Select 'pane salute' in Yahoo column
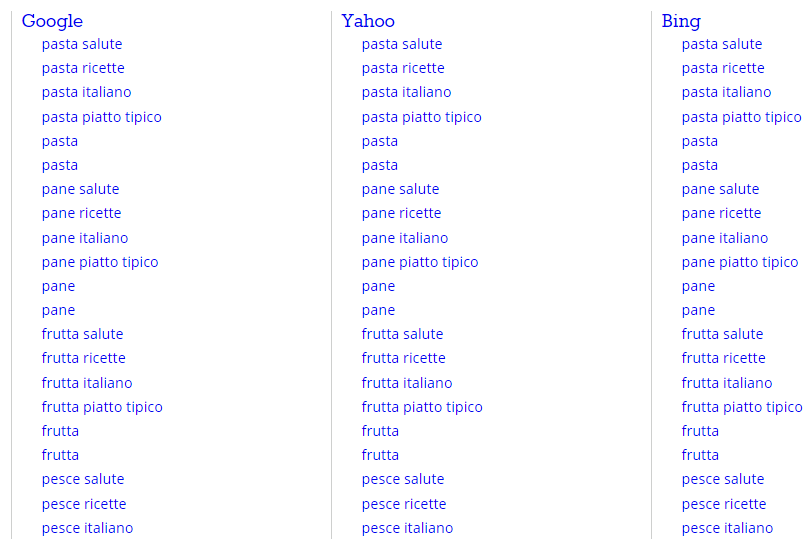The height and width of the screenshot is (539, 809). pos(400,189)
